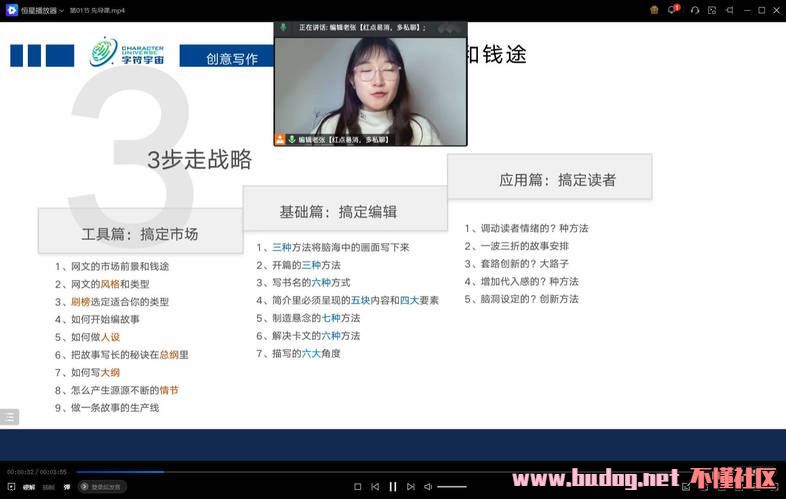Viewport: 786px width, 499px height.
Task: Toggle picture-in-picture mini mode icon
Action: click(712, 10)
